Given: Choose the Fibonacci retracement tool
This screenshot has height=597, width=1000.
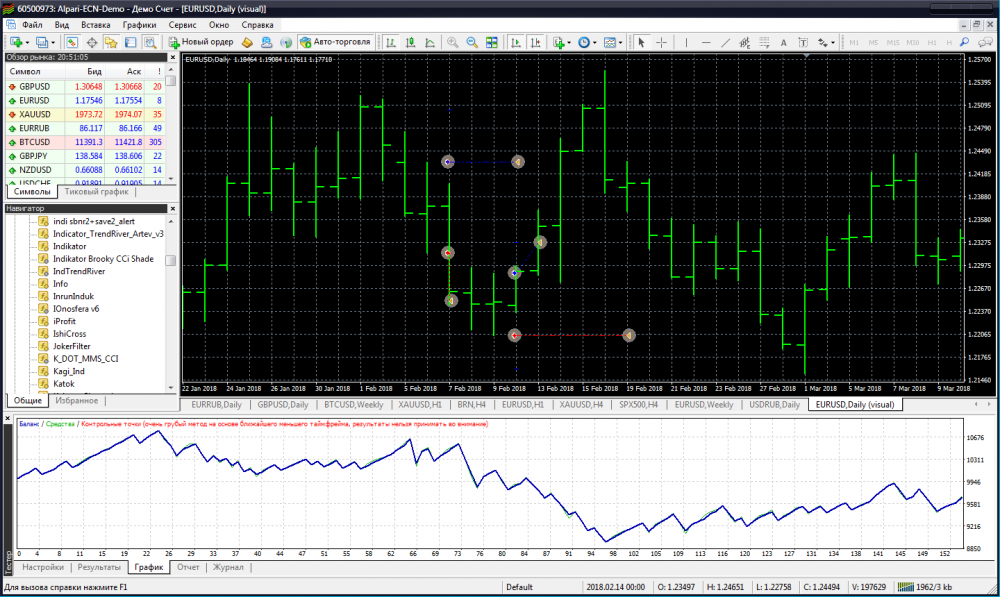Looking at the screenshot, I should (x=764, y=42).
